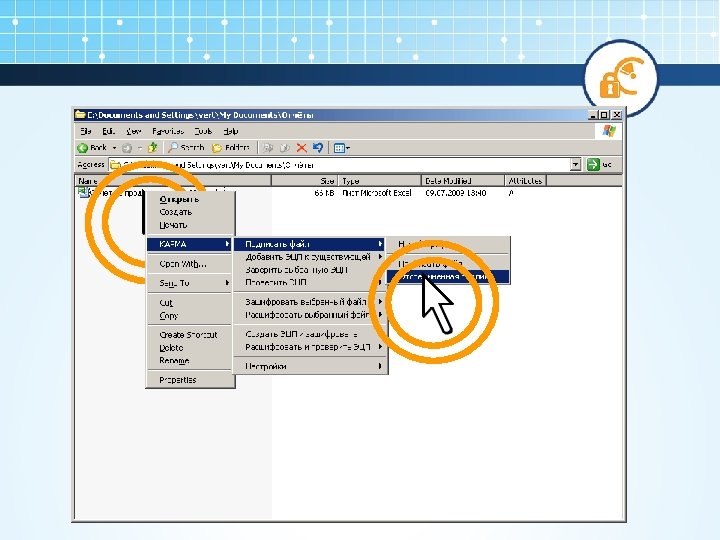This screenshot has width=720, height=540.
Task: Open the Favorites menu
Action: [x=168, y=131]
